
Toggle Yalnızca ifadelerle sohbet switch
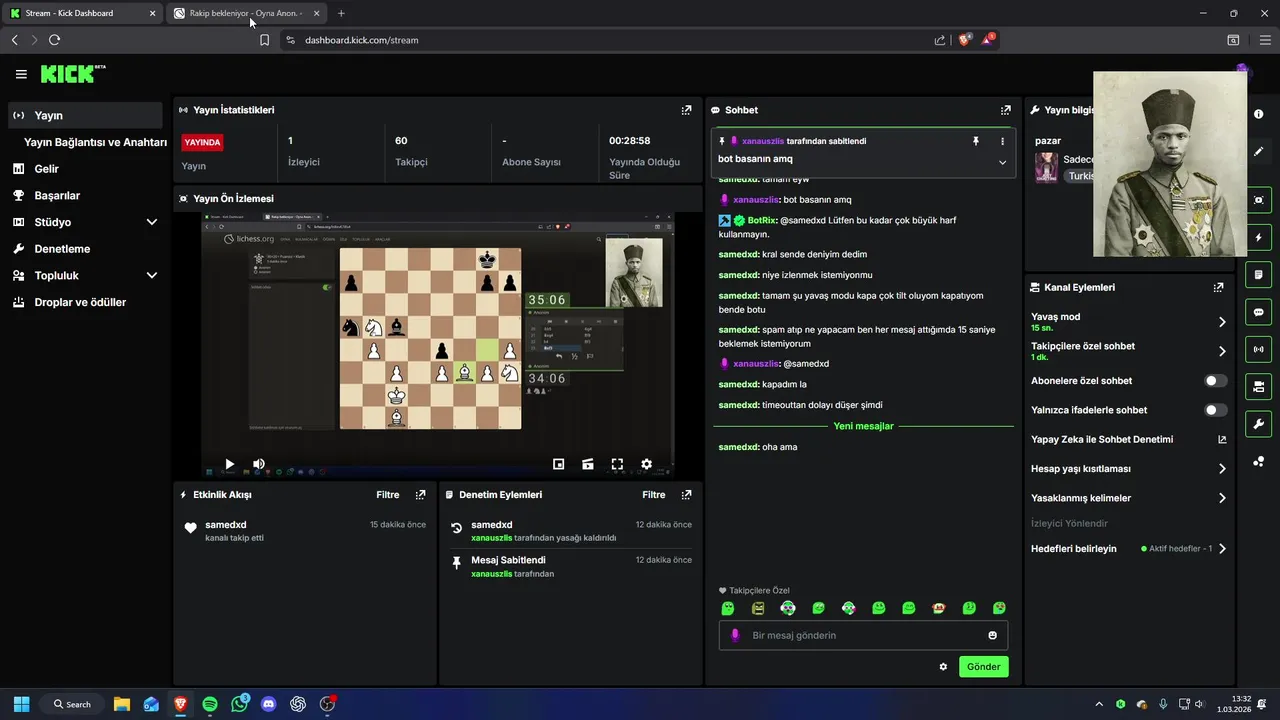(1215, 410)
